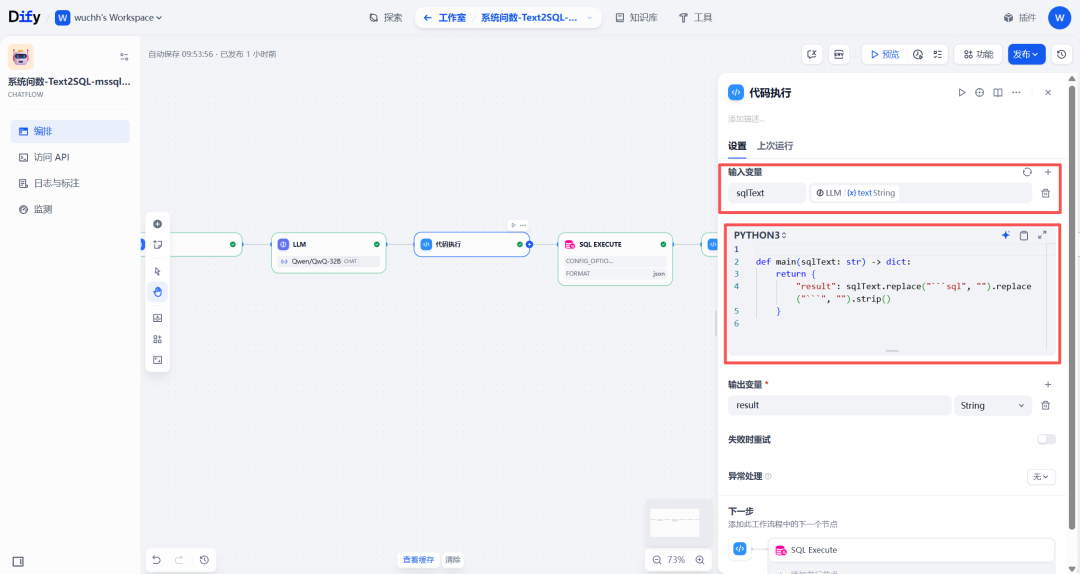Open 日志与标注 in the left sidebar
This screenshot has width=1080, height=574.
[70, 183]
